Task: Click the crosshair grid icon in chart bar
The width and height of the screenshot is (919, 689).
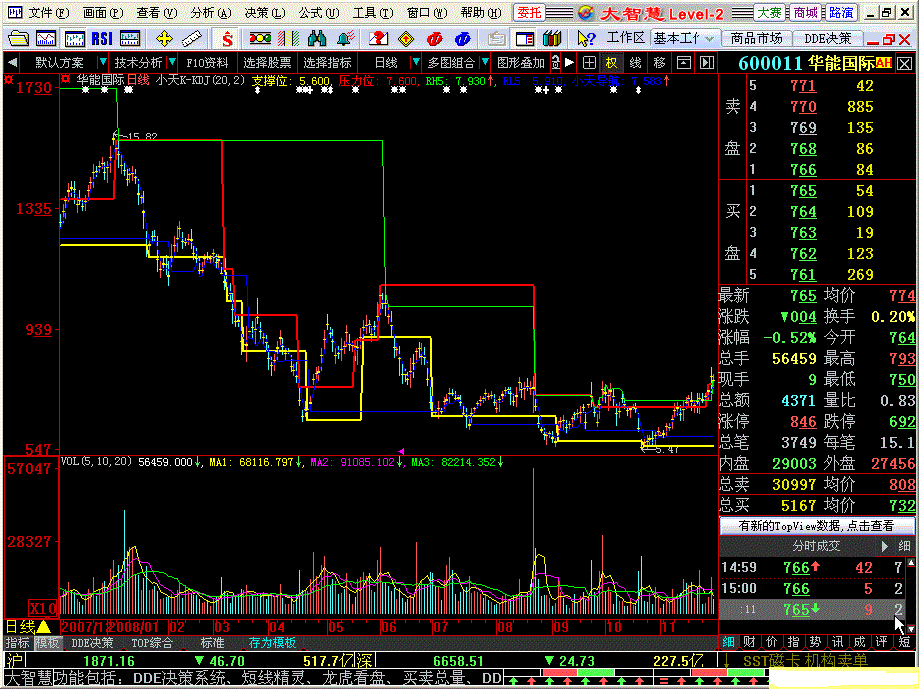Action: [x=590, y=62]
